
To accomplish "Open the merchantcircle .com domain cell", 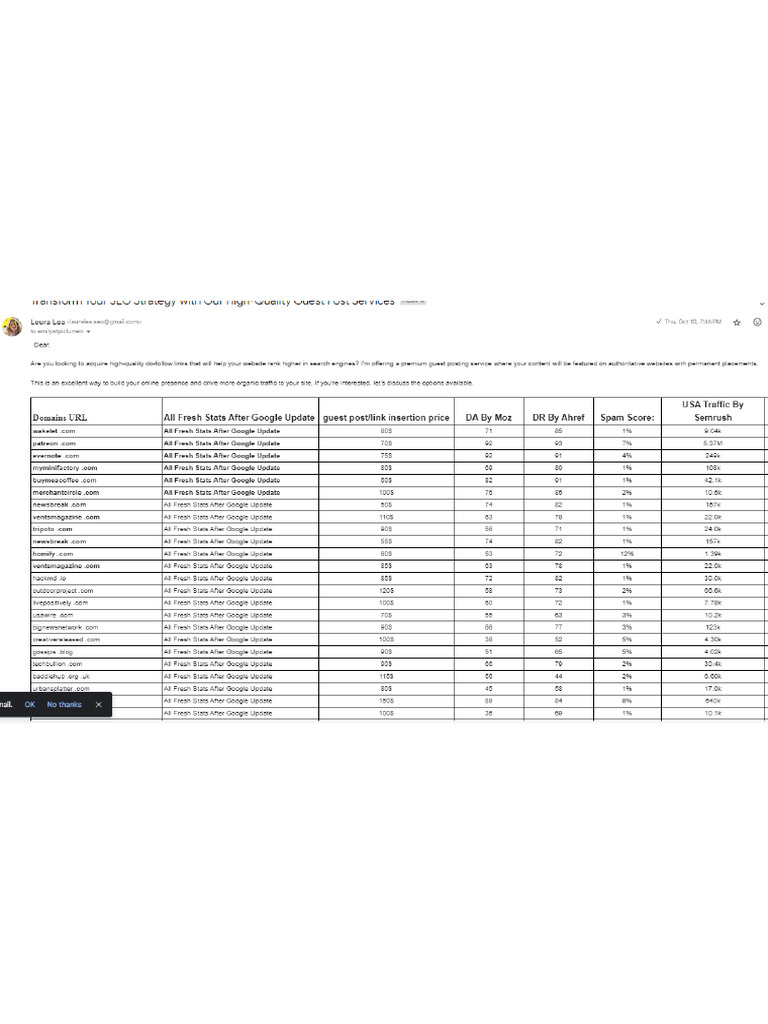I will pyautogui.click(x=97, y=492).
